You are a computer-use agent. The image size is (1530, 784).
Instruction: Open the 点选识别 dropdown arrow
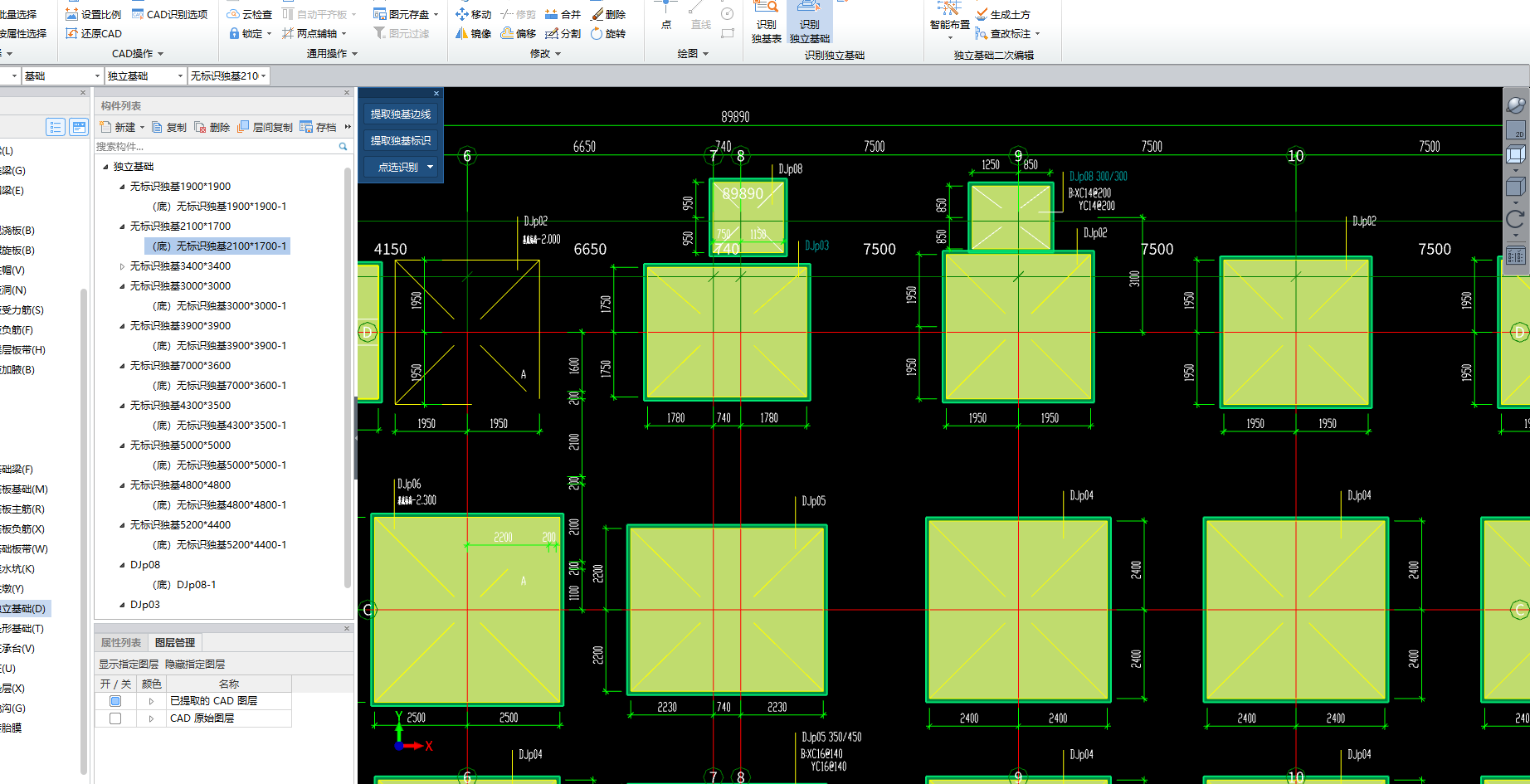(x=430, y=167)
